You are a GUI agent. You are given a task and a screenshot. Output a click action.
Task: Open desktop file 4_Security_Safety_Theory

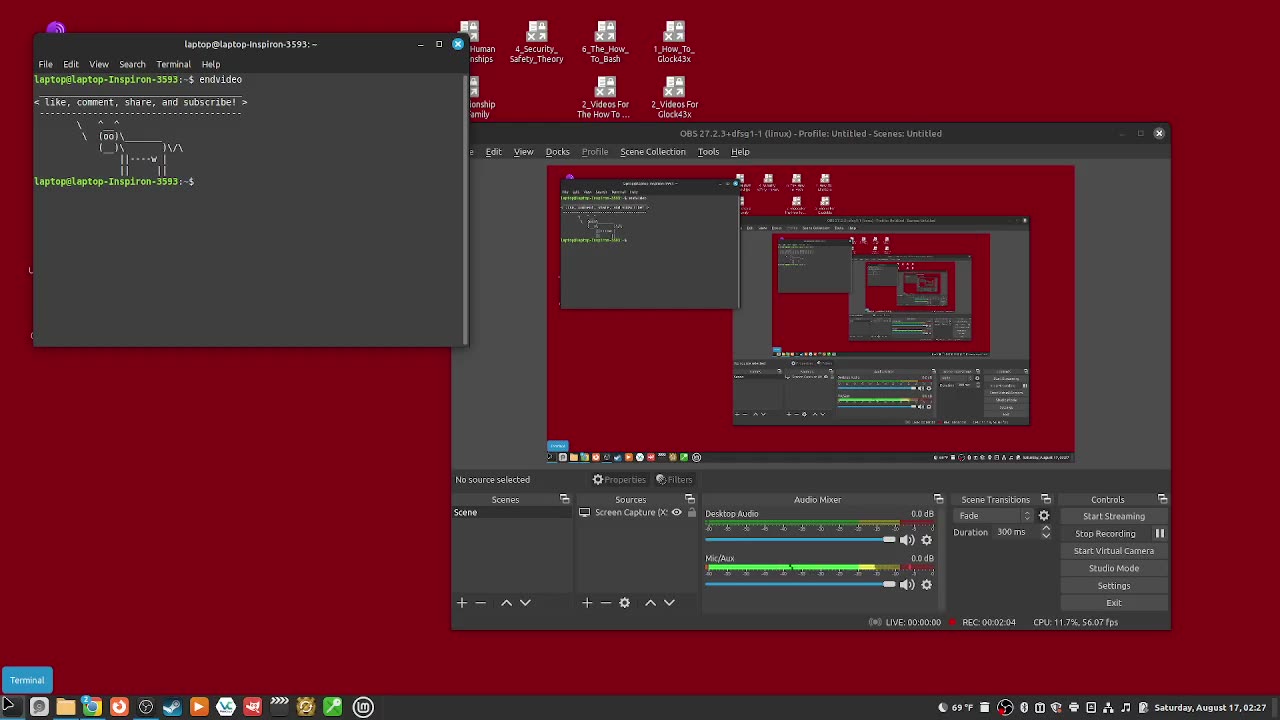click(x=537, y=42)
